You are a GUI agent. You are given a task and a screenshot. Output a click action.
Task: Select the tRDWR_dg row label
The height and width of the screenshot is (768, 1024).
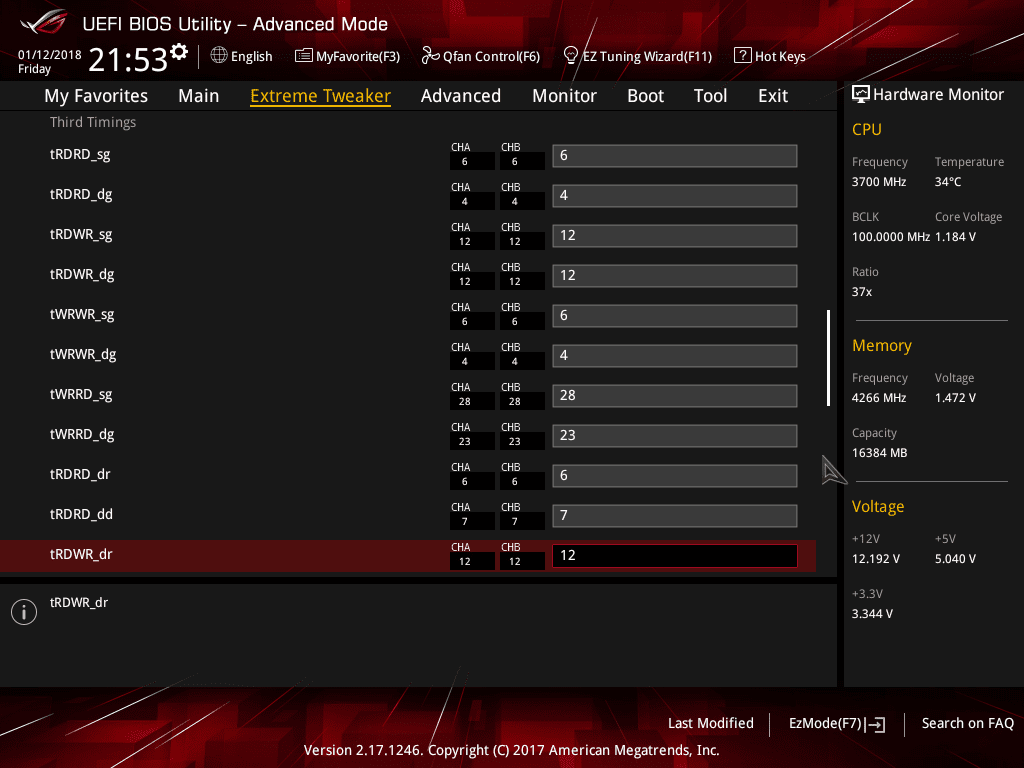[x=82, y=274]
